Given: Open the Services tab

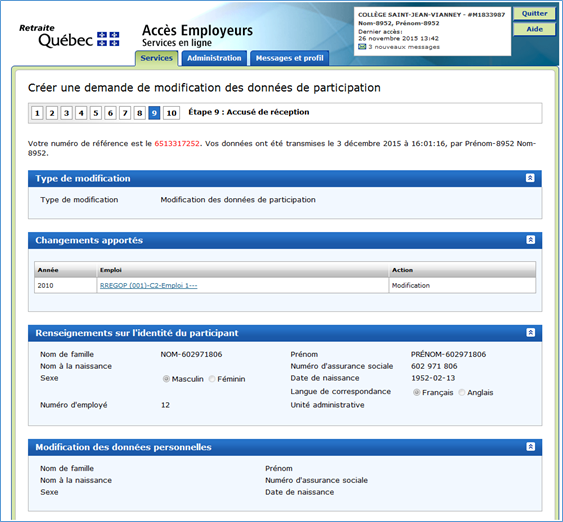Looking at the screenshot, I should click(x=156, y=58).
